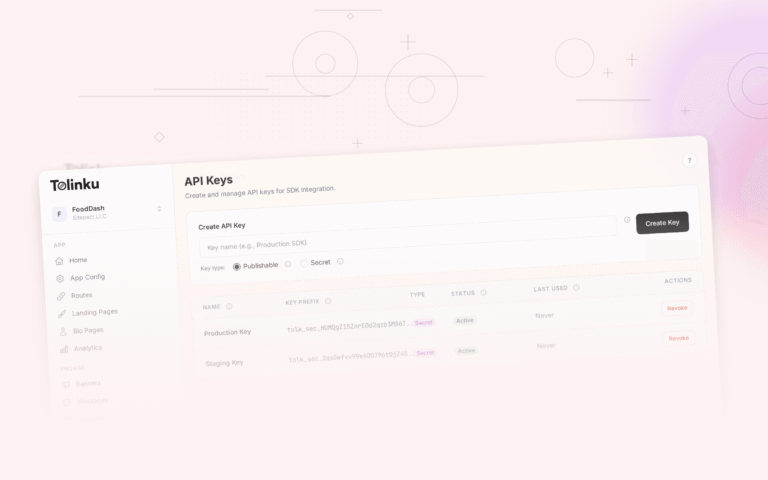
Task: Click the App Config gear icon
Action: click(x=60, y=278)
